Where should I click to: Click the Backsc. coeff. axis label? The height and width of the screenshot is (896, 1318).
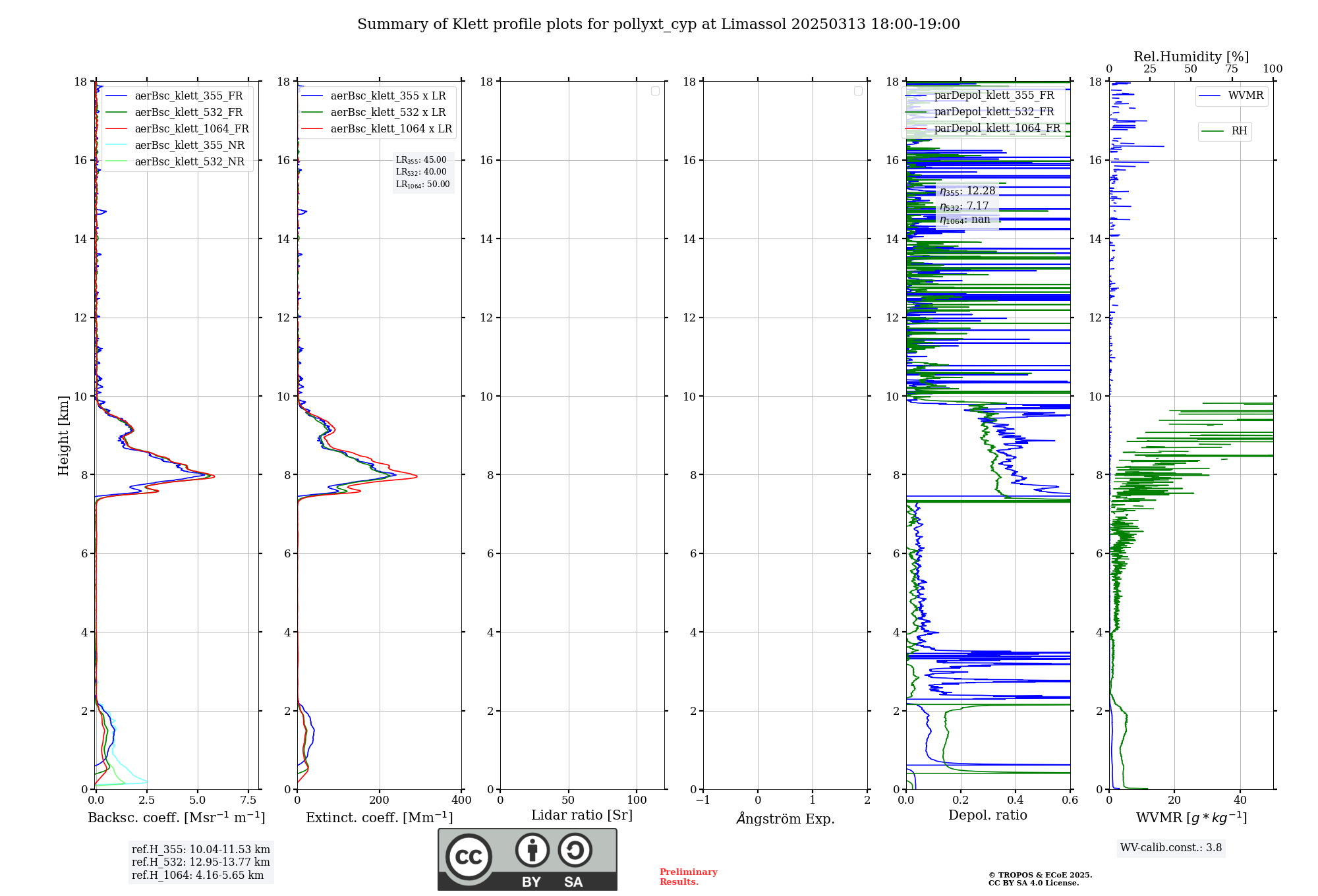click(x=177, y=818)
